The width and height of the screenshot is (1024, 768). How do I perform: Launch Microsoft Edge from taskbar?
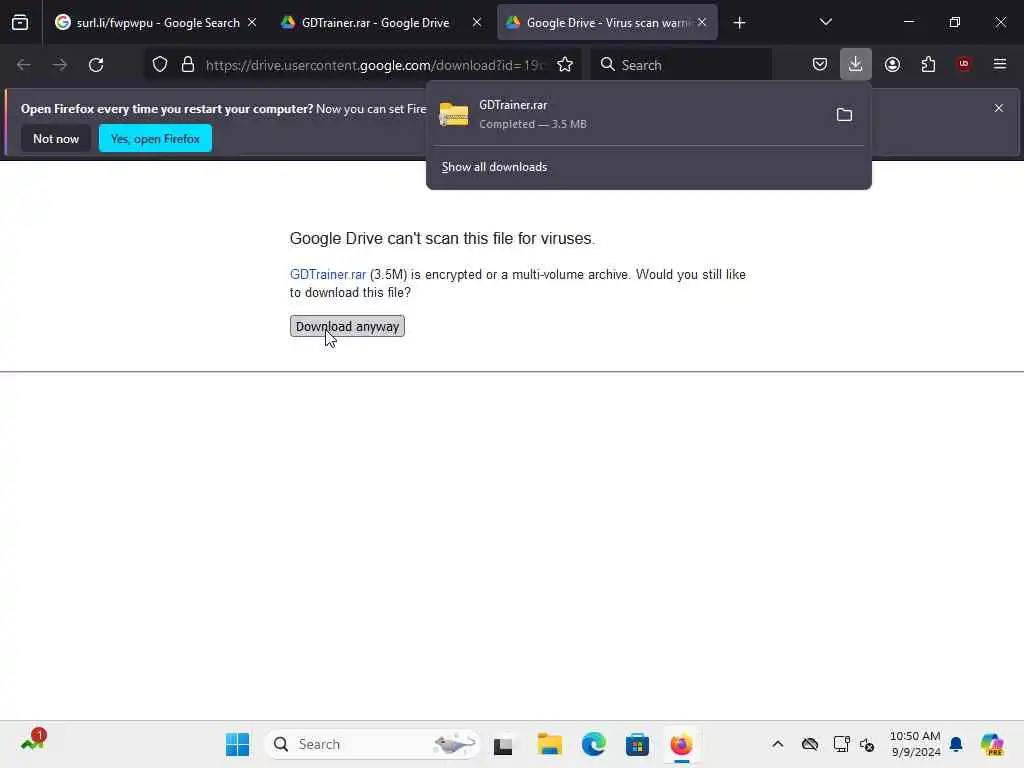pos(594,744)
